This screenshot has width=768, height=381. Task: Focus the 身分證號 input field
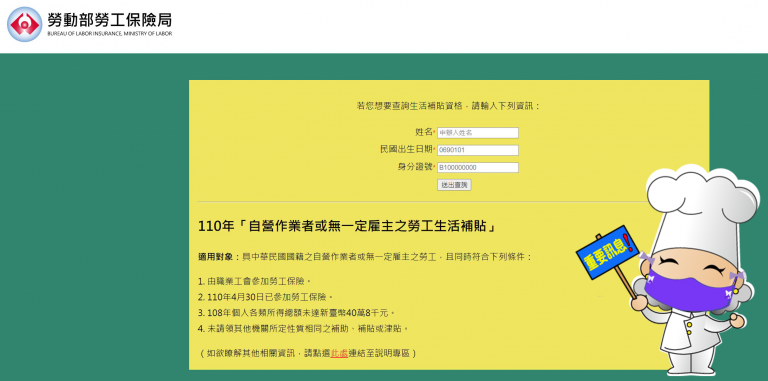tap(478, 167)
